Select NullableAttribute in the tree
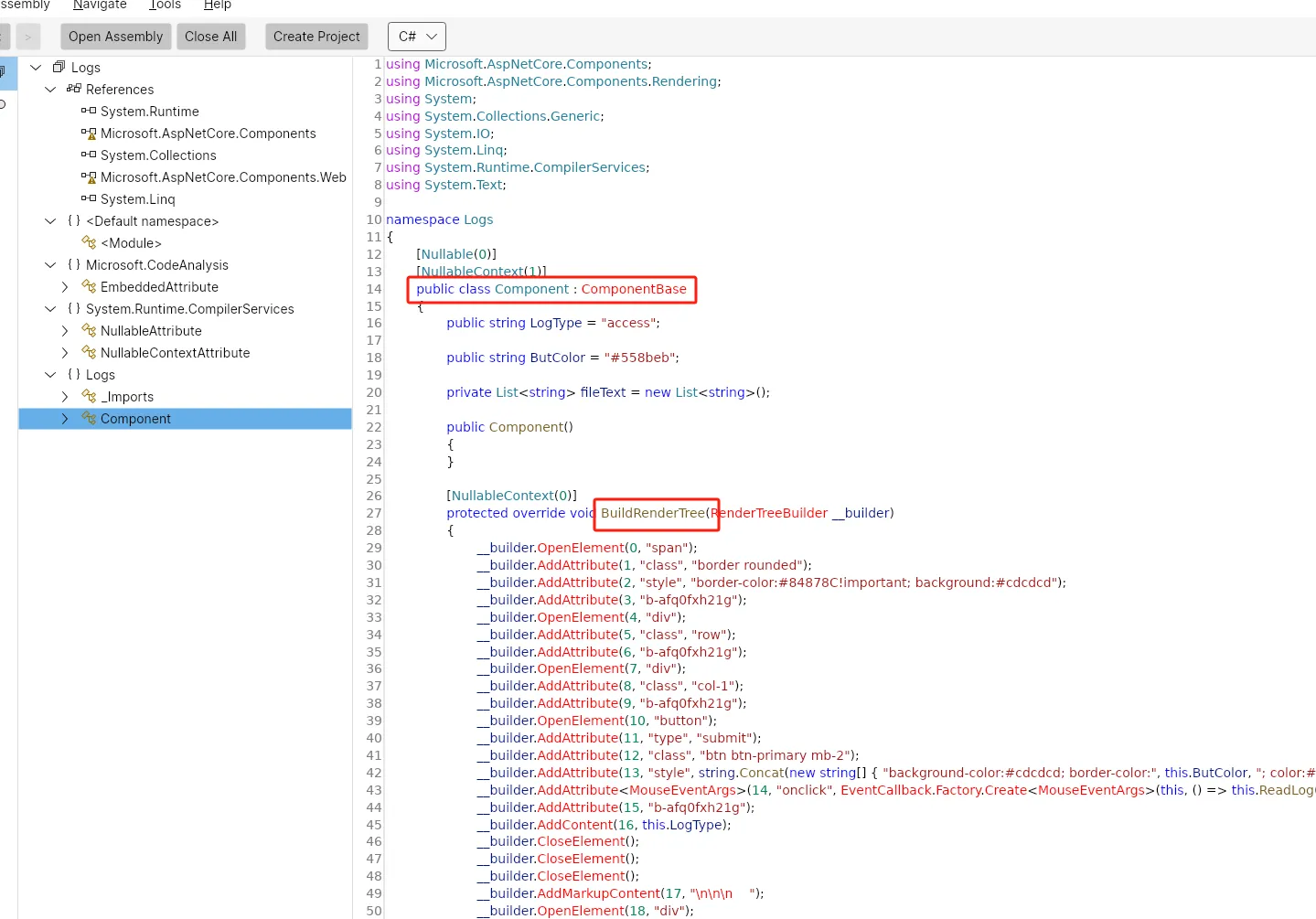Screen dimensions: 1316x919 click(x=151, y=330)
